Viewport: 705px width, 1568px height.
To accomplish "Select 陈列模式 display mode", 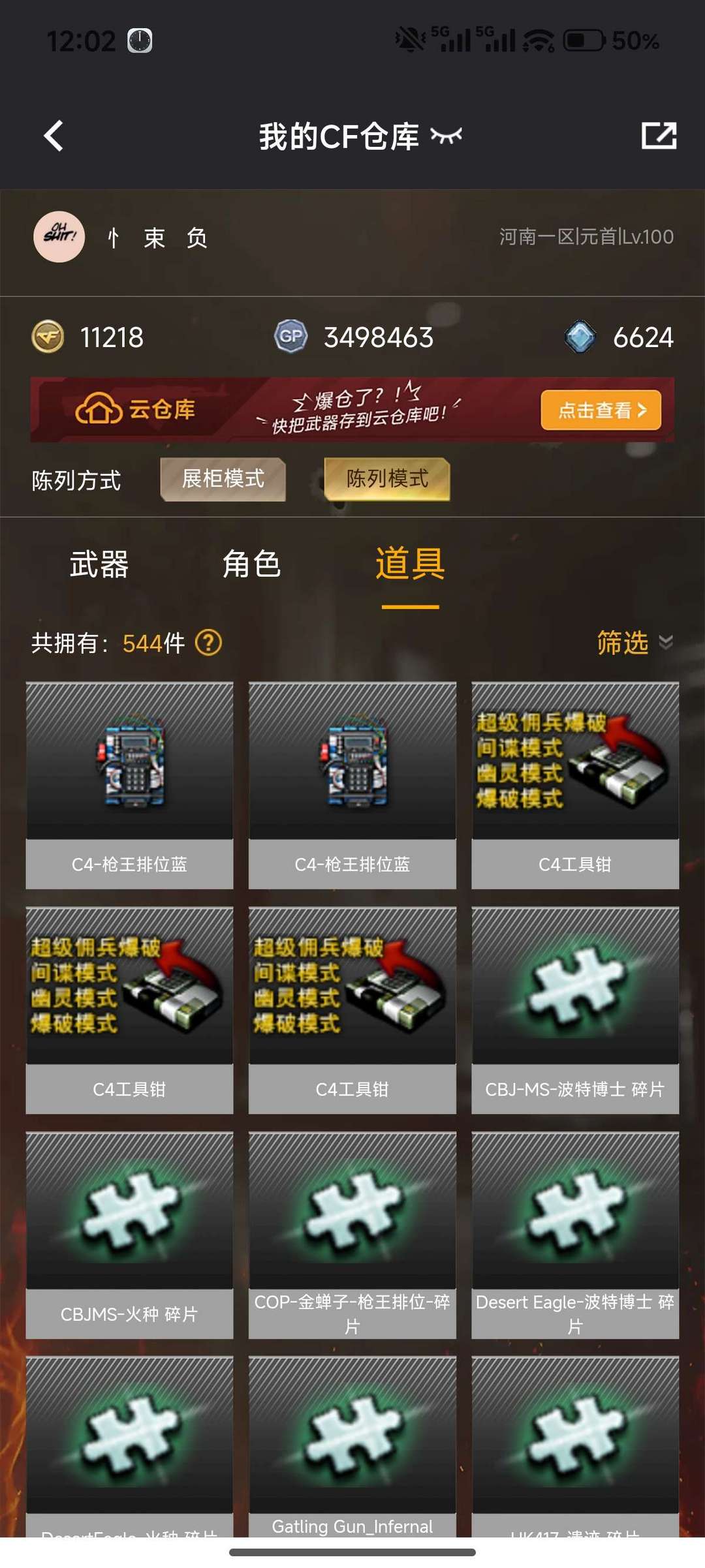I will (387, 479).
